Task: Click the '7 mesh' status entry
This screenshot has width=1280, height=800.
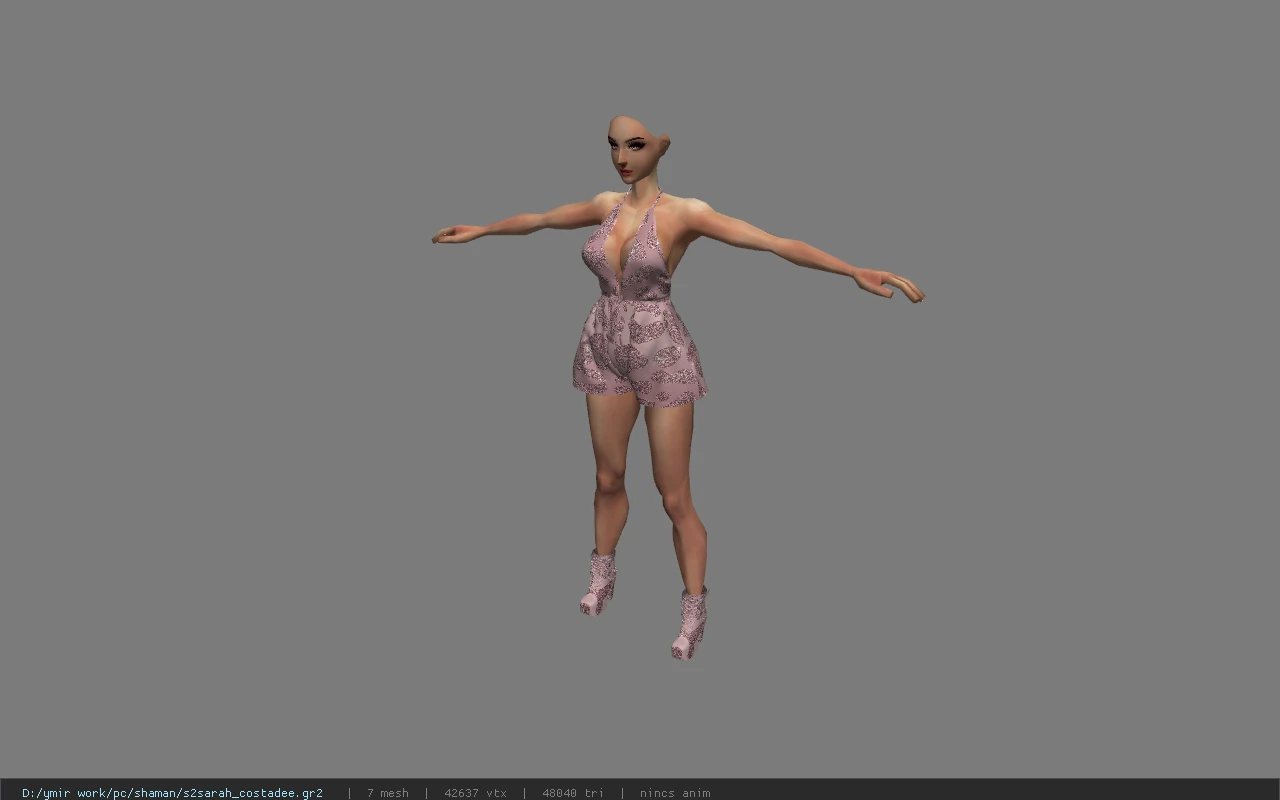Action: [387, 793]
